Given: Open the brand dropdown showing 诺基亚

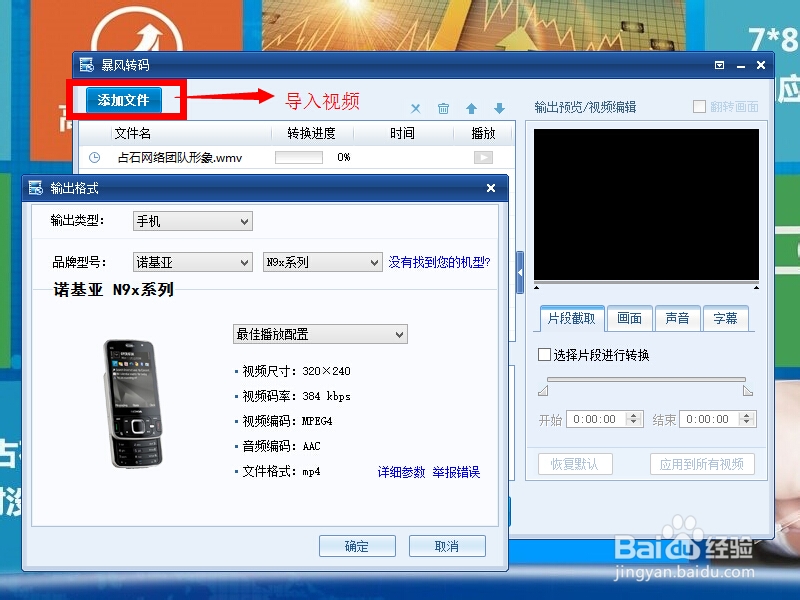Looking at the screenshot, I should click(193, 262).
